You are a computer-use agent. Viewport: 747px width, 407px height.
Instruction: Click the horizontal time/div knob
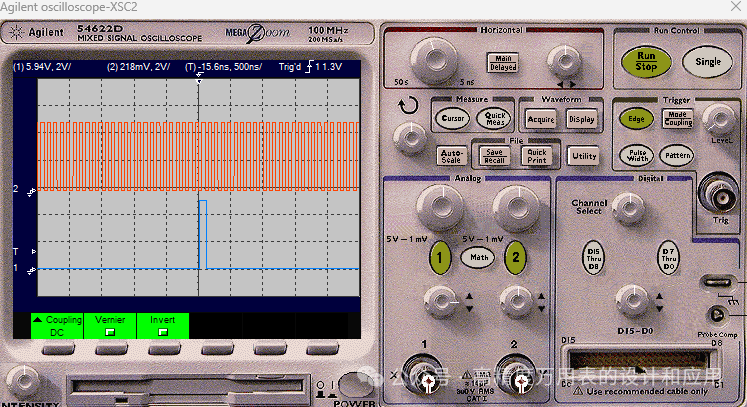pos(433,61)
